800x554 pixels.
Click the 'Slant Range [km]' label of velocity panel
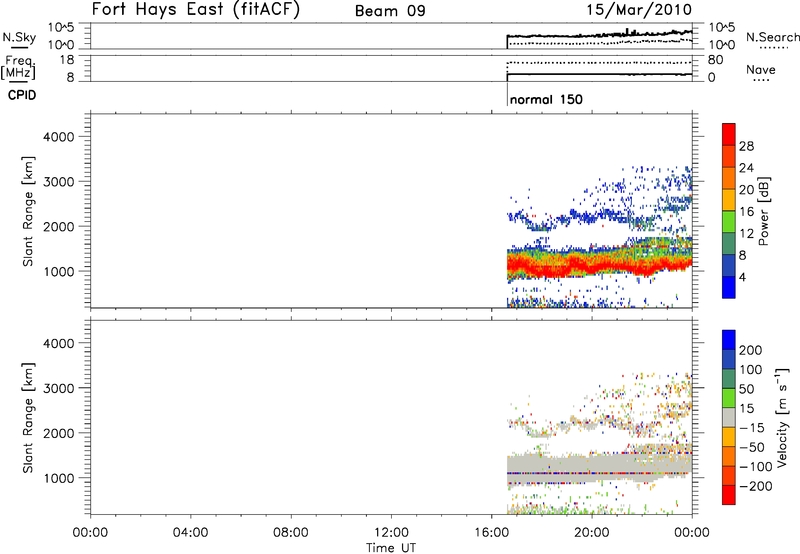[x=28, y=418]
